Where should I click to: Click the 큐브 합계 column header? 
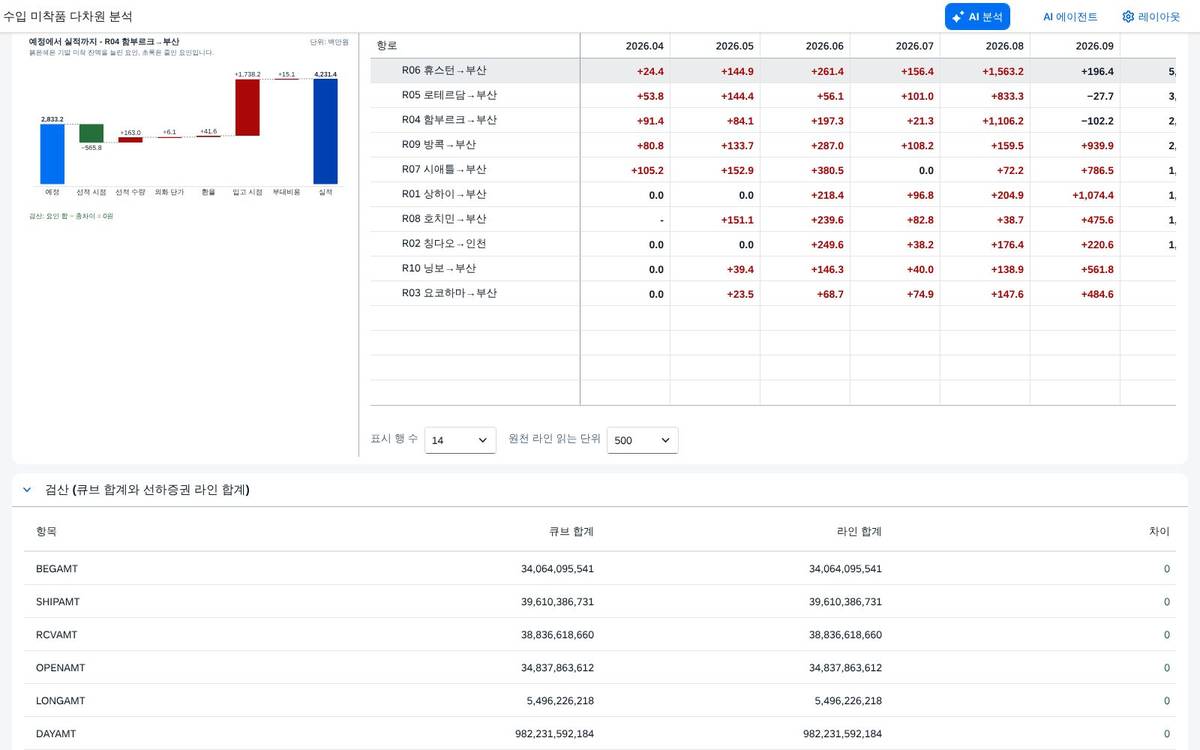point(570,532)
